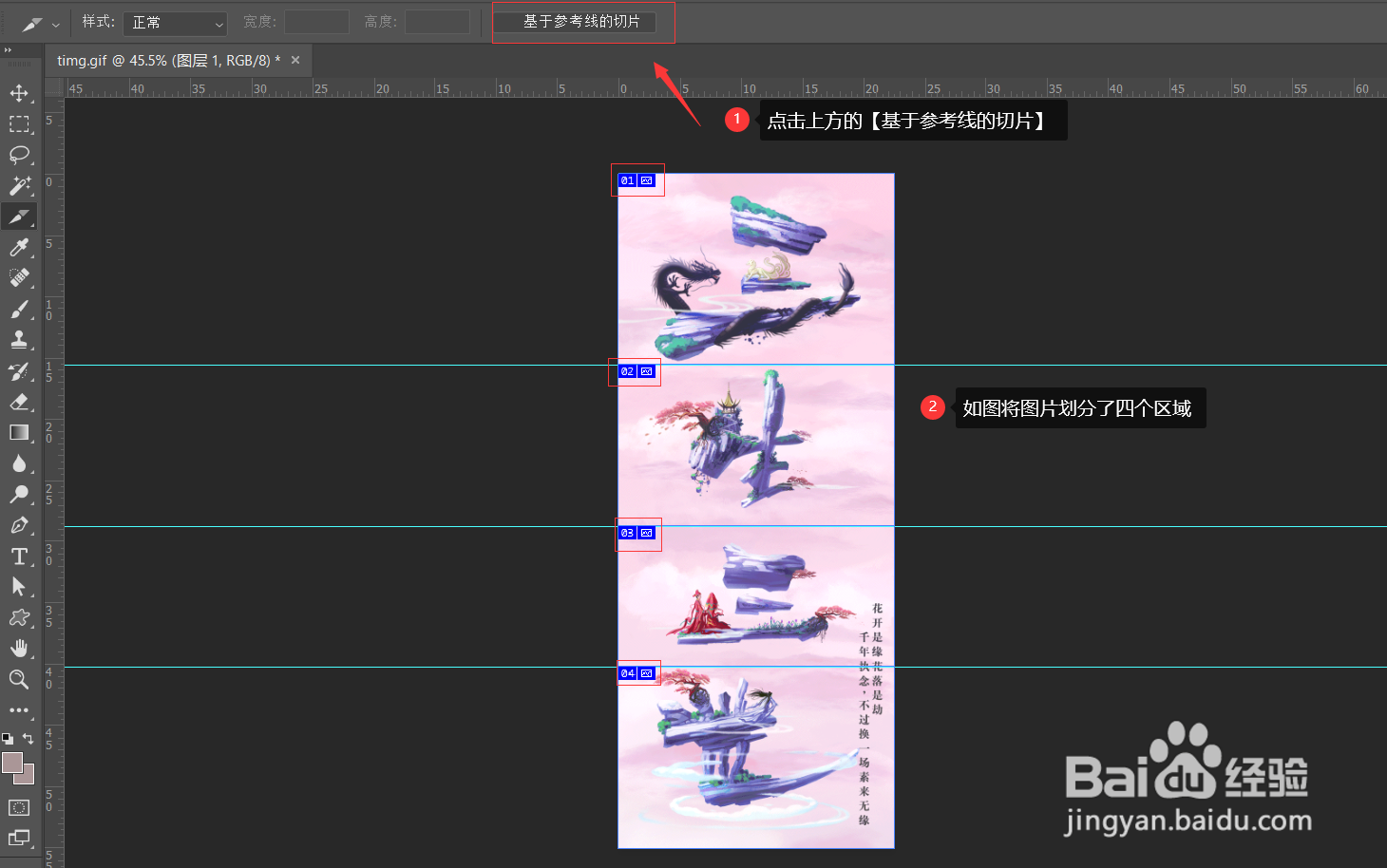Select the Slice tool in toolbar
The height and width of the screenshot is (868, 1387).
point(19,217)
